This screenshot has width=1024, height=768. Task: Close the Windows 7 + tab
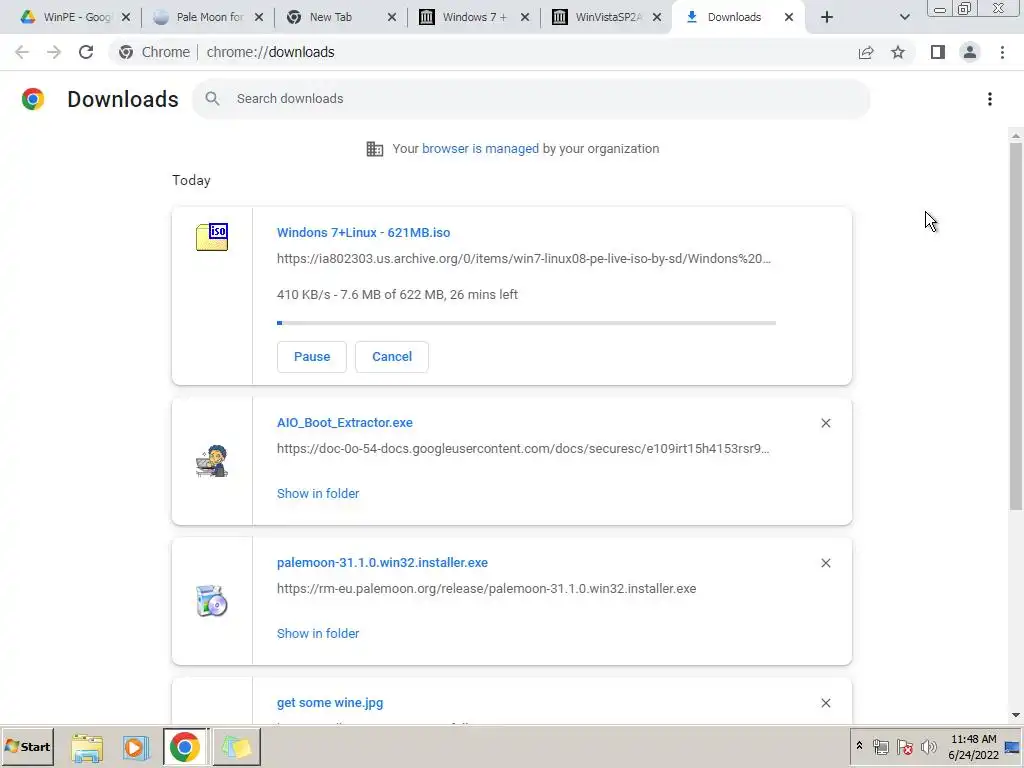(x=525, y=17)
